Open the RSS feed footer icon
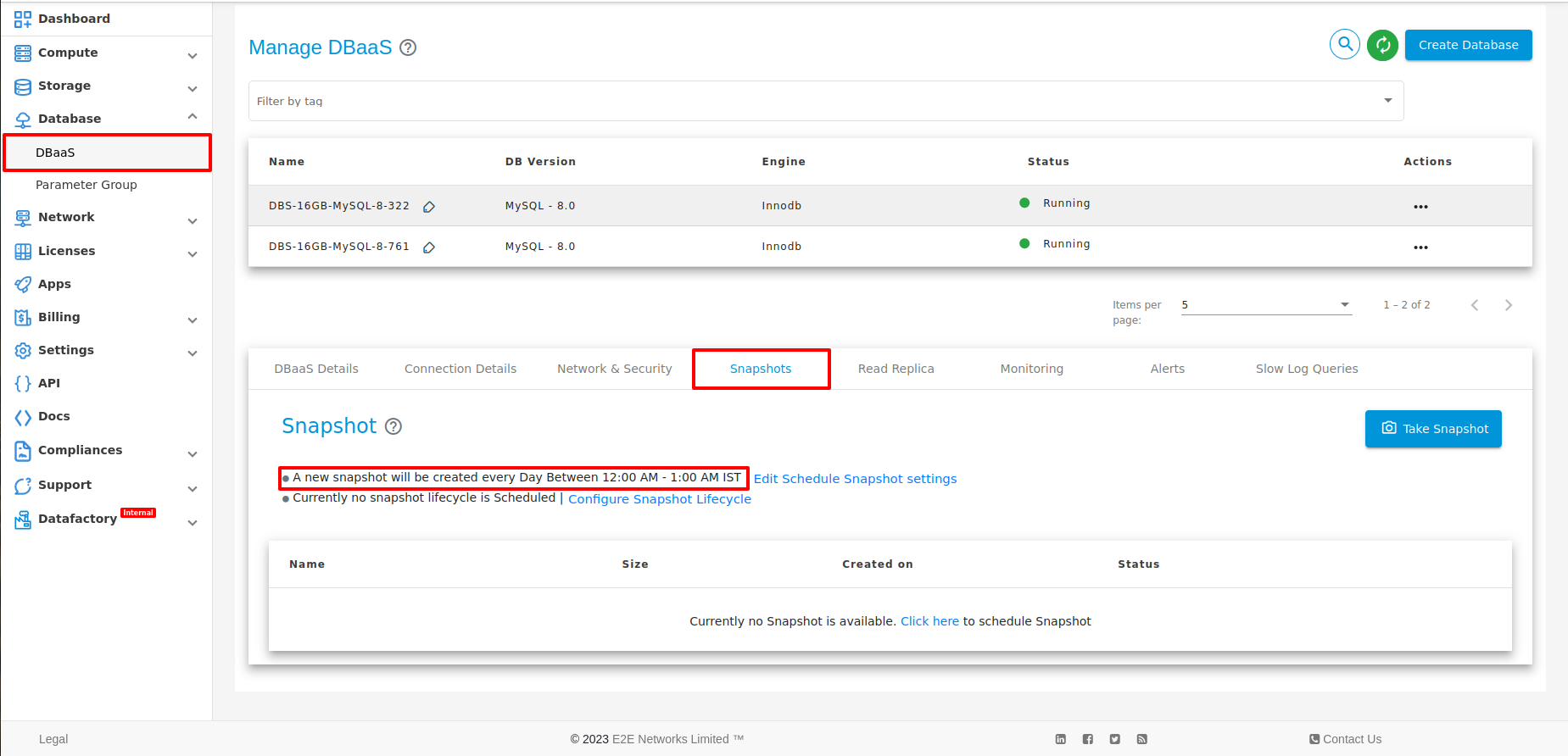 (1141, 739)
